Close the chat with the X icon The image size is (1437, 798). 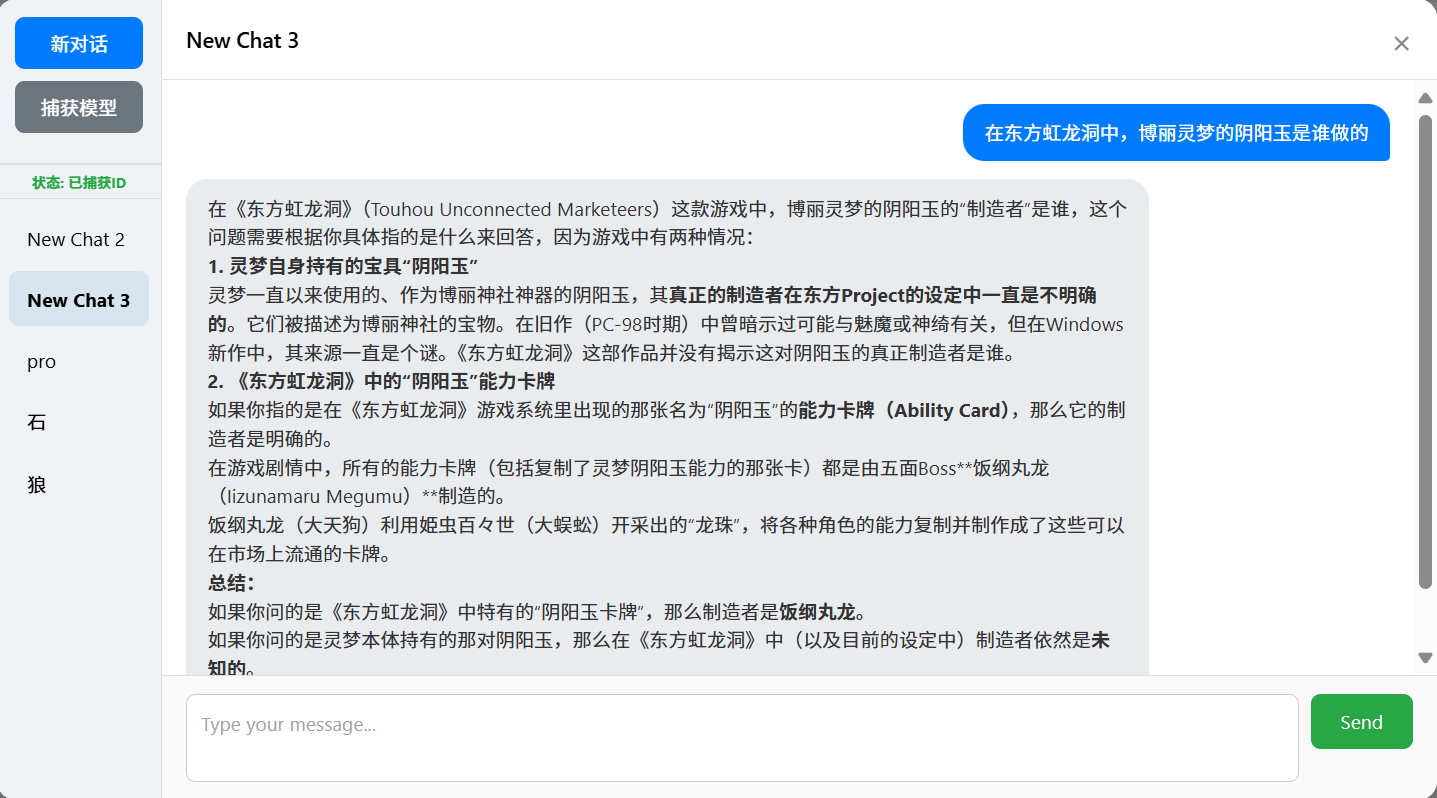tap(1401, 43)
